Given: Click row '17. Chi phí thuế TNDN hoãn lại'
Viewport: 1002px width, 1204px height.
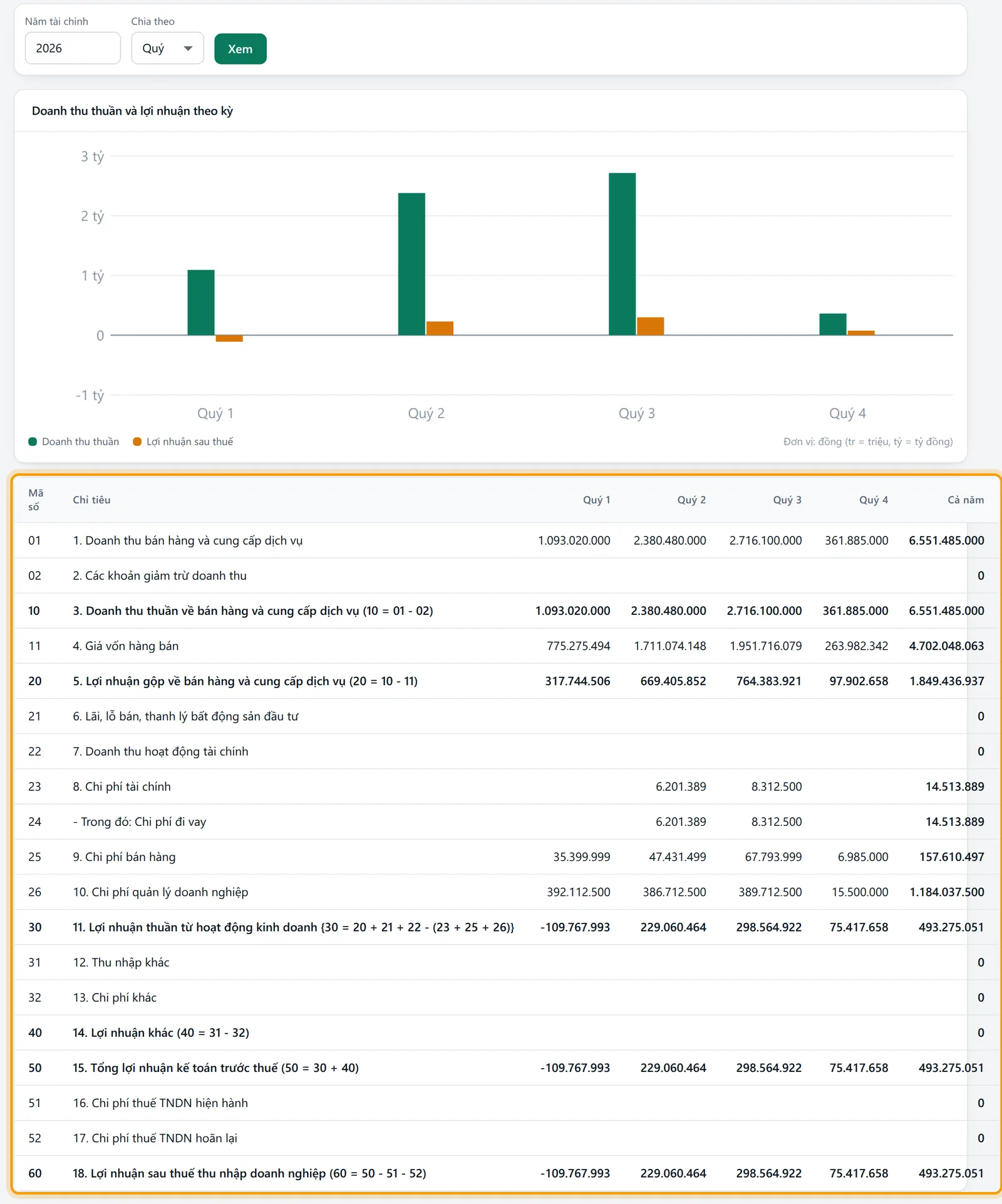Looking at the screenshot, I should pos(507,1138).
